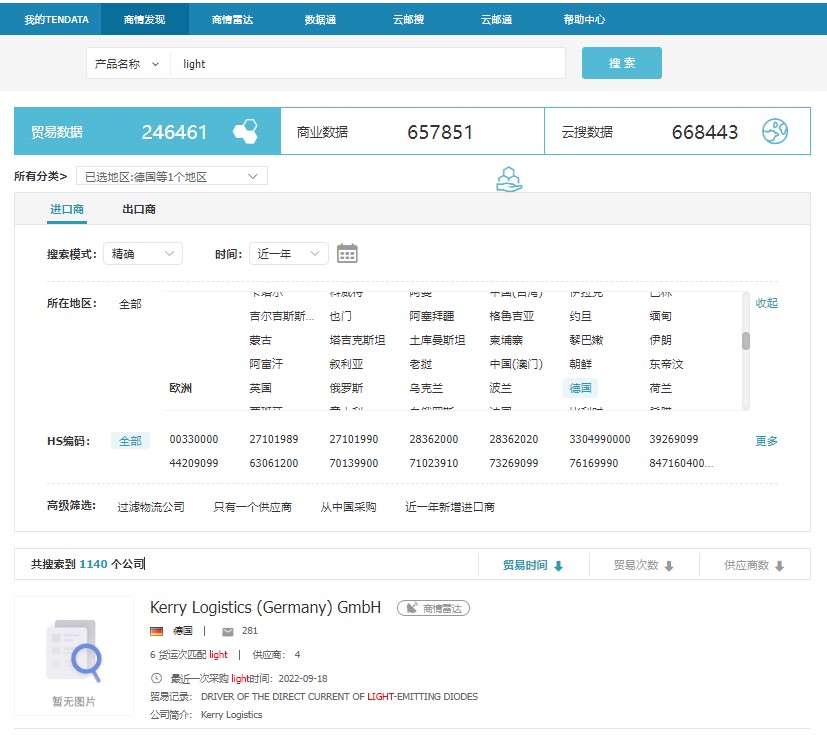Screen dimensions: 827x735
Task: Select the 乌克兰 region
Action: click(x=426, y=389)
